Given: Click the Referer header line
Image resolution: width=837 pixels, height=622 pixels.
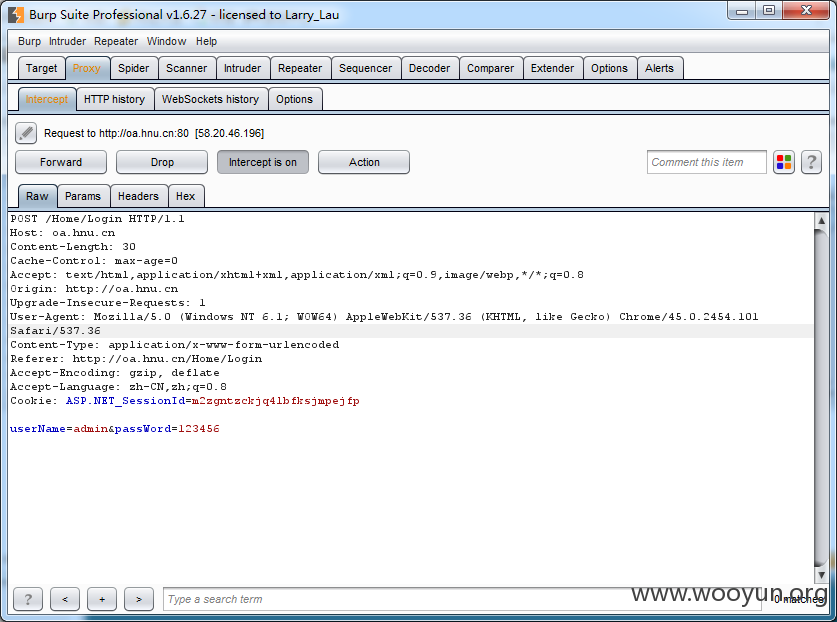Looking at the screenshot, I should [x=136, y=359].
